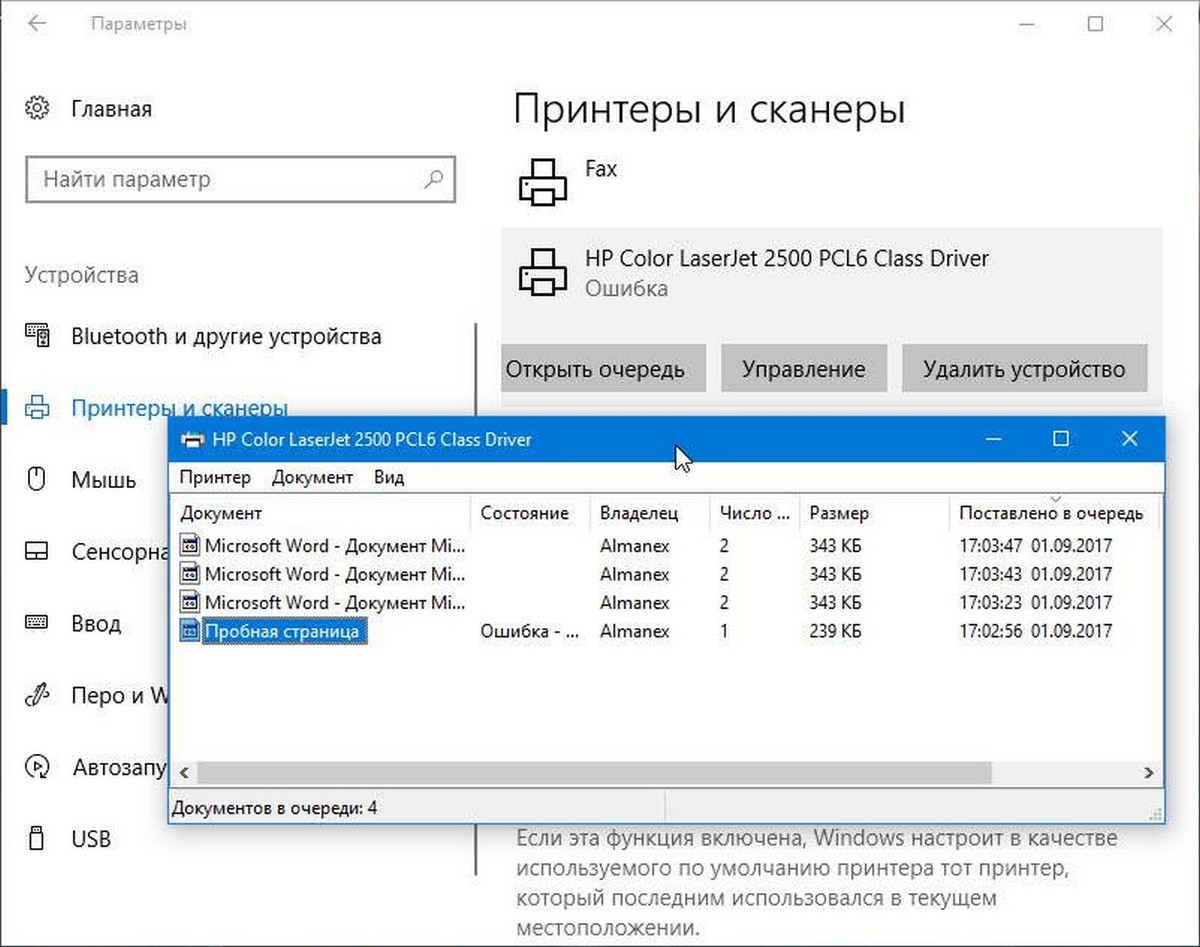Select the USB icon in the sidebar
Image resolution: width=1200 pixels, height=947 pixels.
[x=37, y=839]
